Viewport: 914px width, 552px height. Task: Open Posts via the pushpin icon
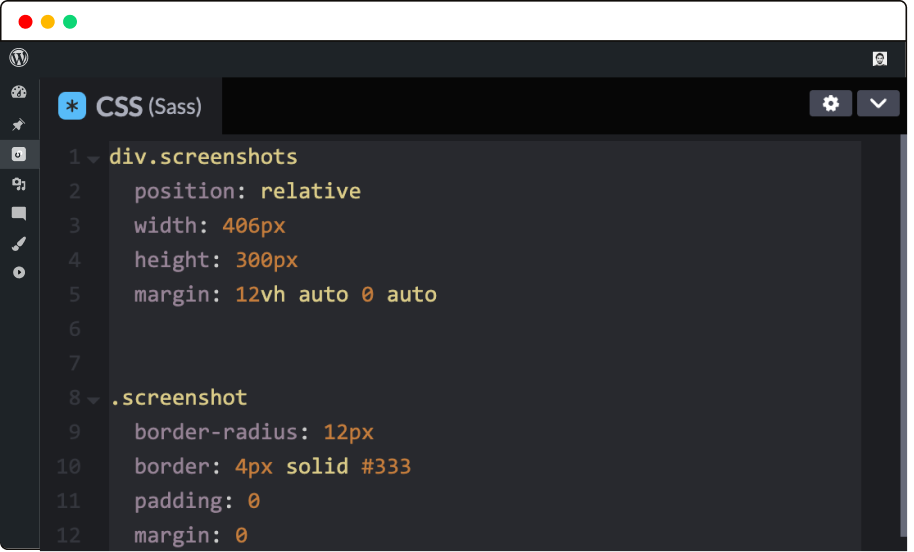pos(19,125)
